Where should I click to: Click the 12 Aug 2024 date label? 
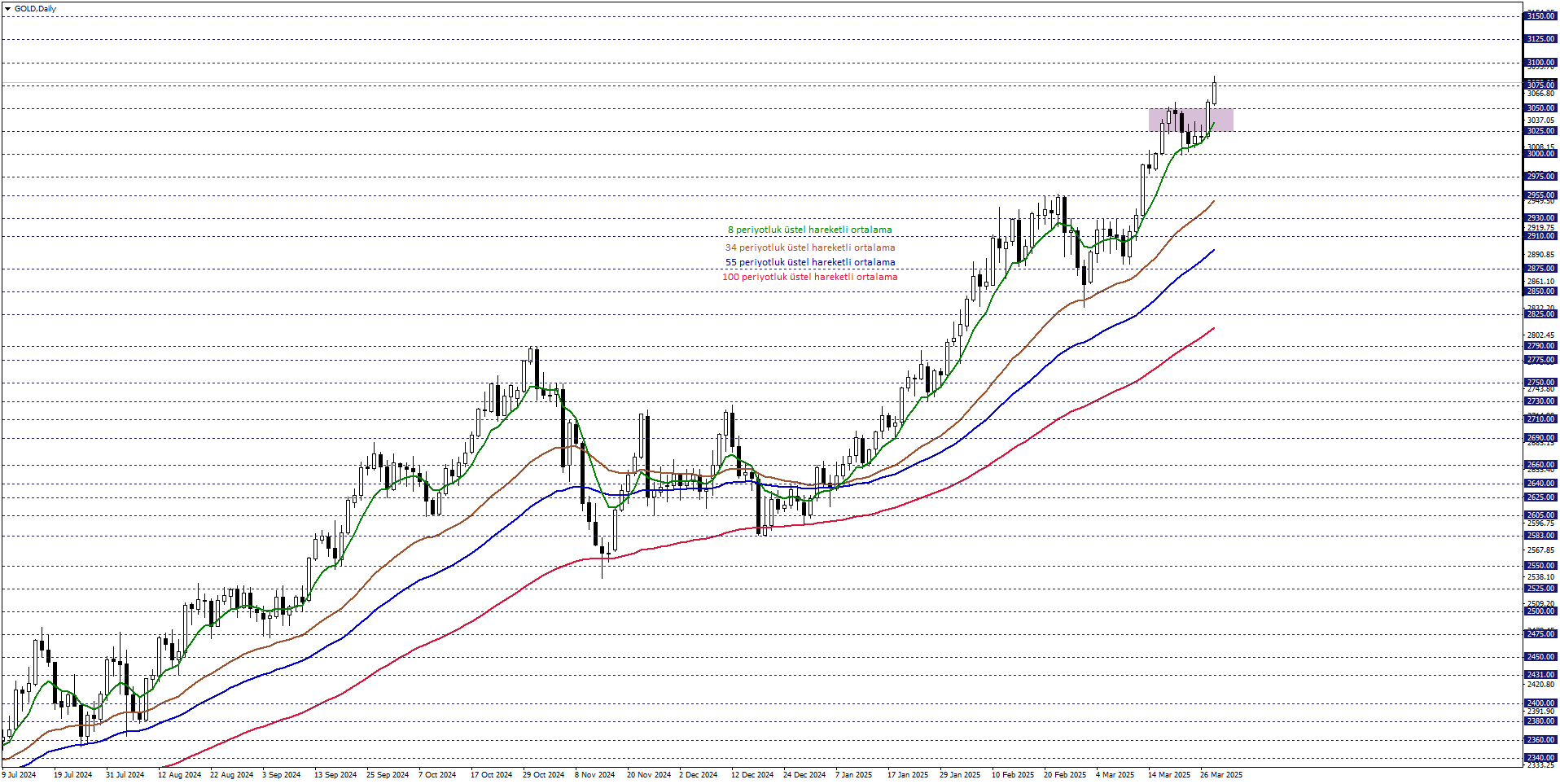(180, 775)
